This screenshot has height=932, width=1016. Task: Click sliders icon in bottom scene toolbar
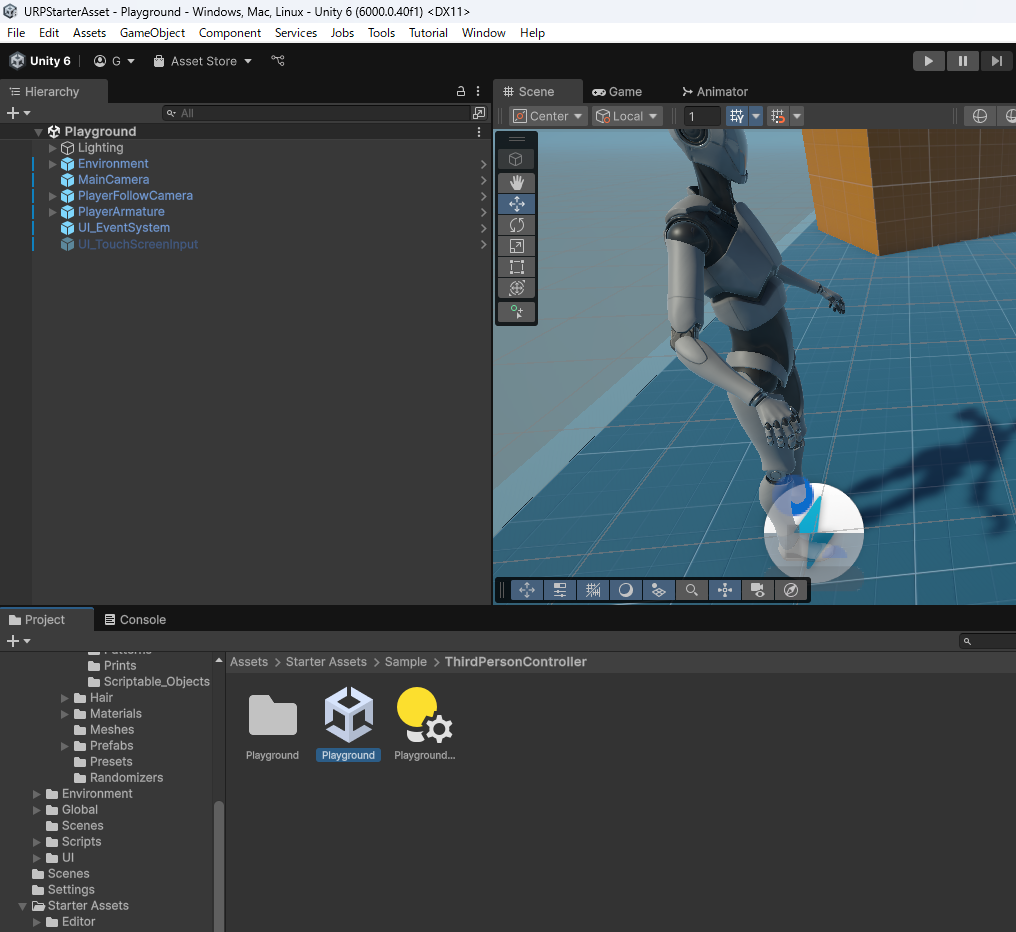coord(560,590)
